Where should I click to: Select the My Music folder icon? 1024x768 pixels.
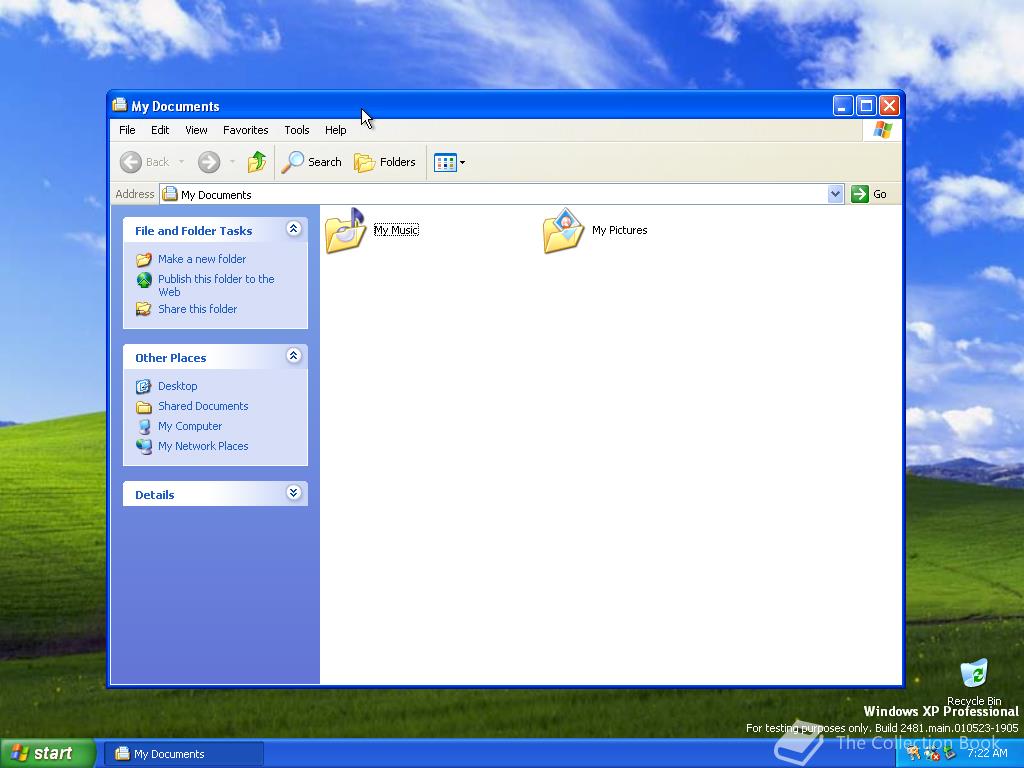(345, 231)
